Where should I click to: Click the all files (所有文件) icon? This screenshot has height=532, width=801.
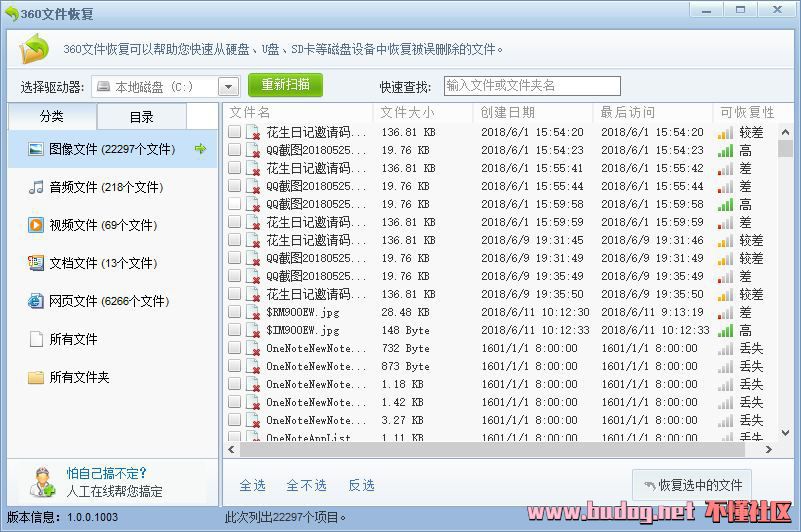[x=36, y=339]
